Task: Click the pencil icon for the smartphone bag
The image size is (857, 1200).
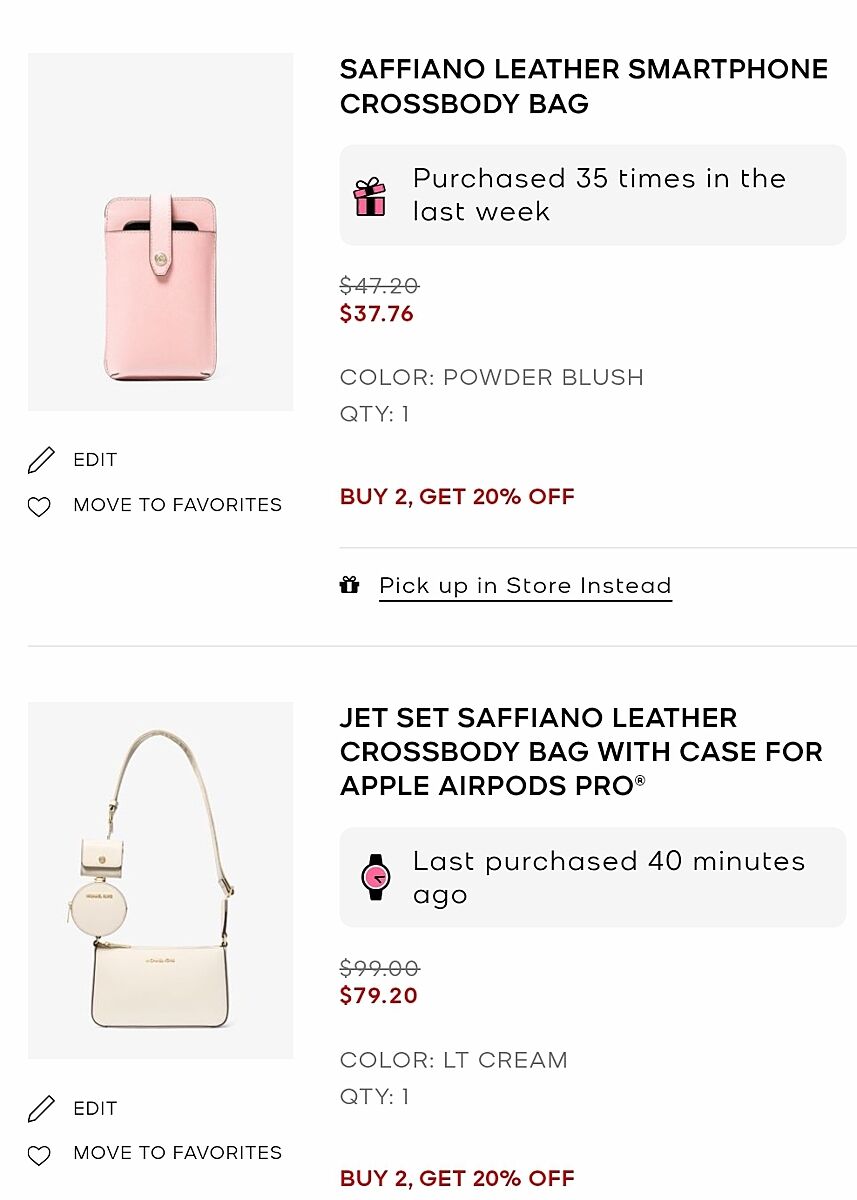Action: click(41, 460)
